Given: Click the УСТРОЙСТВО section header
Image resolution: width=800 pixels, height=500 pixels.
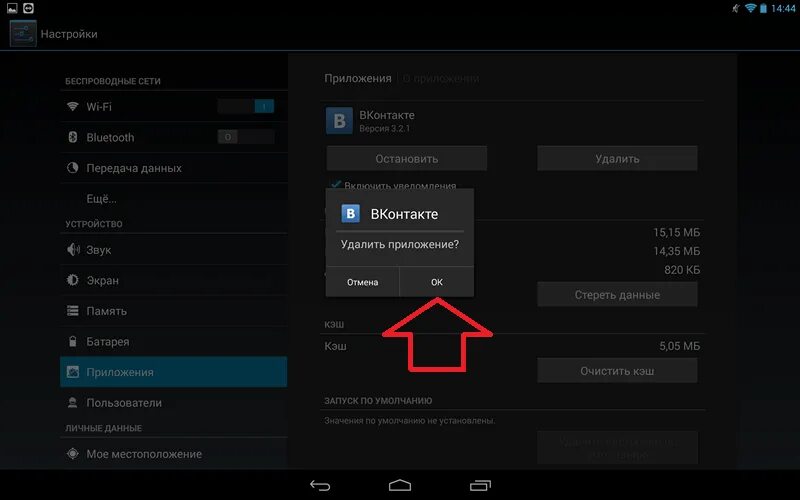Looking at the screenshot, I should pyautogui.click(x=94, y=224).
